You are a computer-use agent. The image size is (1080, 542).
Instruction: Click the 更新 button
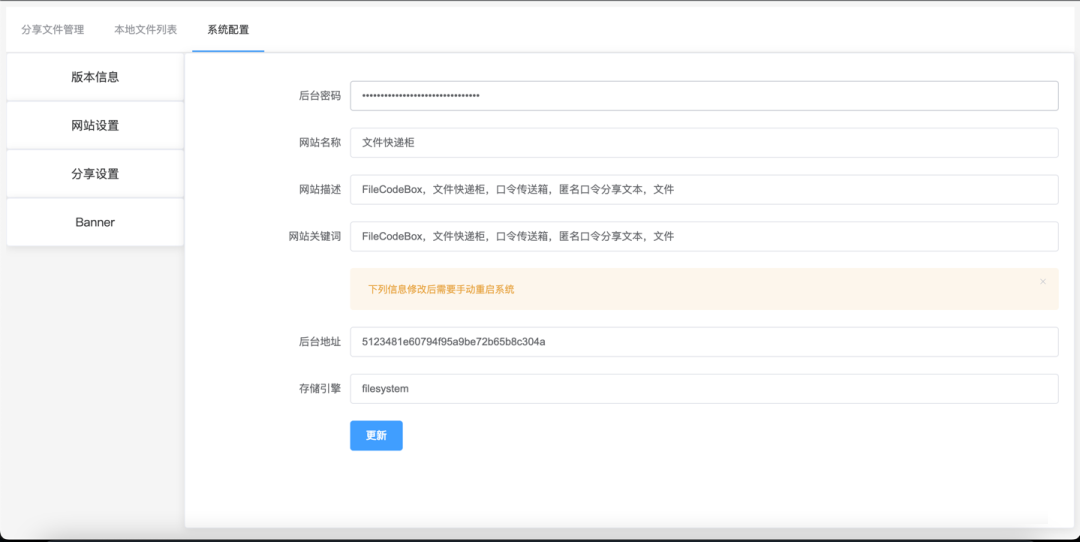click(x=376, y=436)
